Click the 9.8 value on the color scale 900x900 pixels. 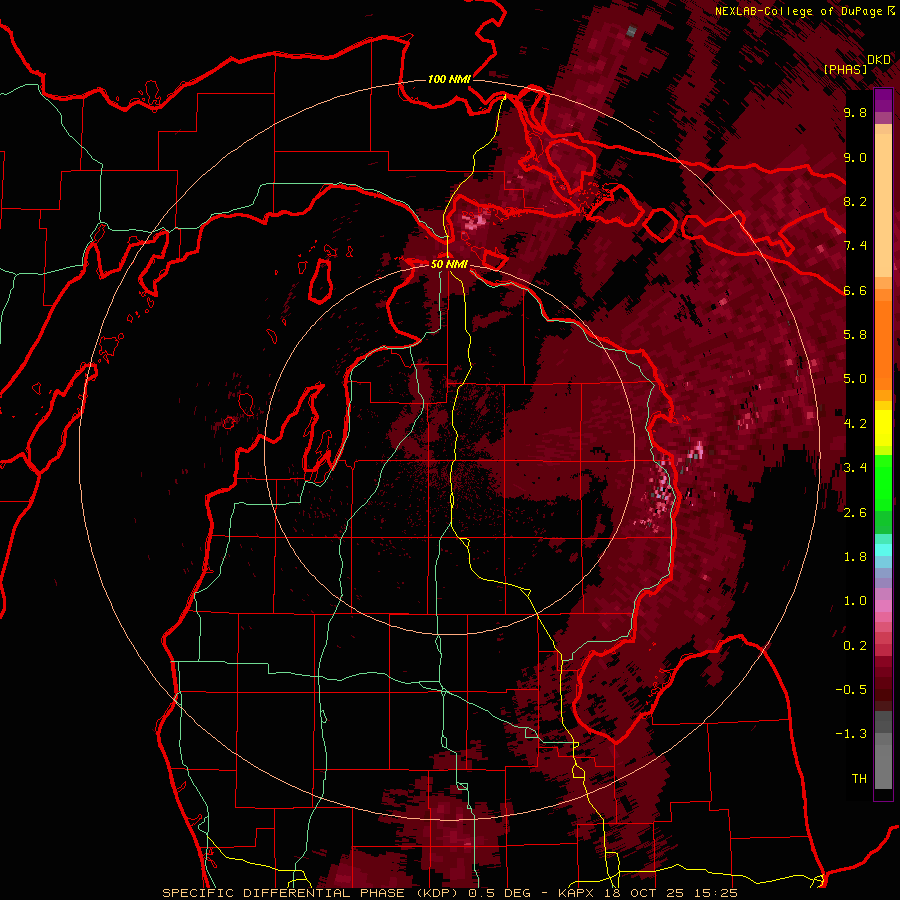click(855, 113)
